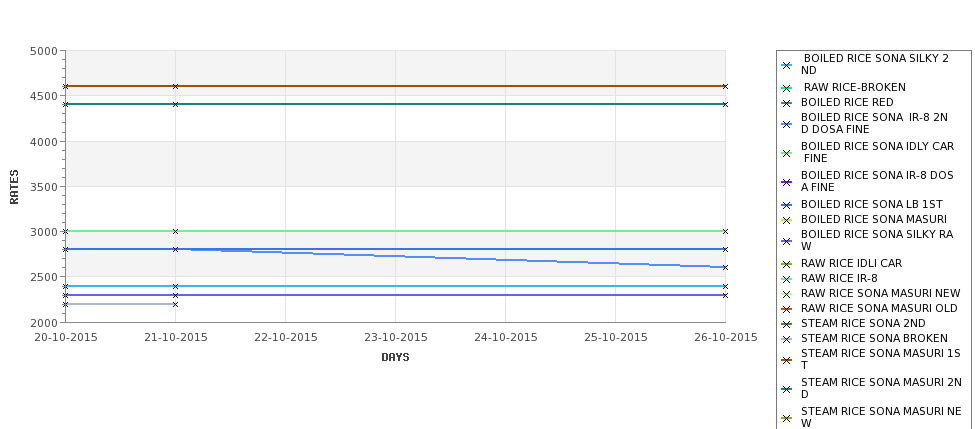Click the RAW RICE SONA MASURI NEW label

(880, 293)
